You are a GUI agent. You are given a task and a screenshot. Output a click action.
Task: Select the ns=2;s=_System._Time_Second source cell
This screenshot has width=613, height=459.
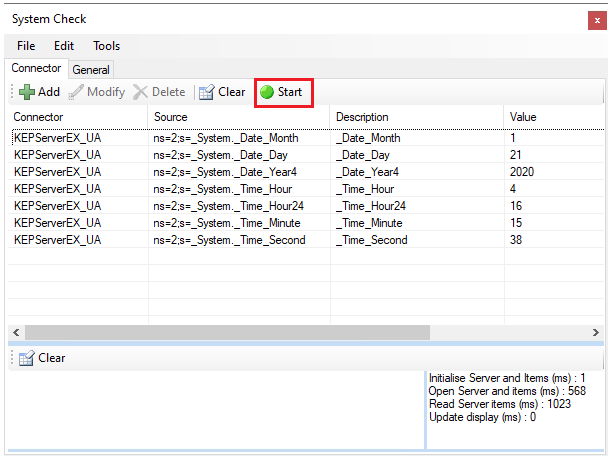click(x=239, y=240)
